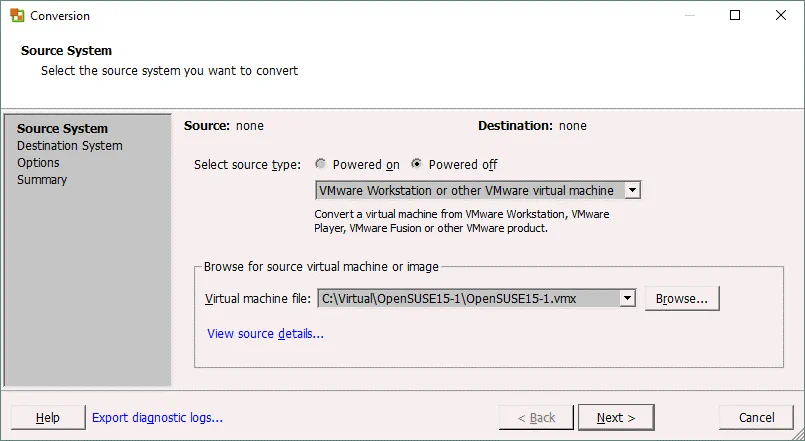Image resolution: width=805 pixels, height=441 pixels.
Task: Open the Options step in sidebar
Action: [38, 163]
